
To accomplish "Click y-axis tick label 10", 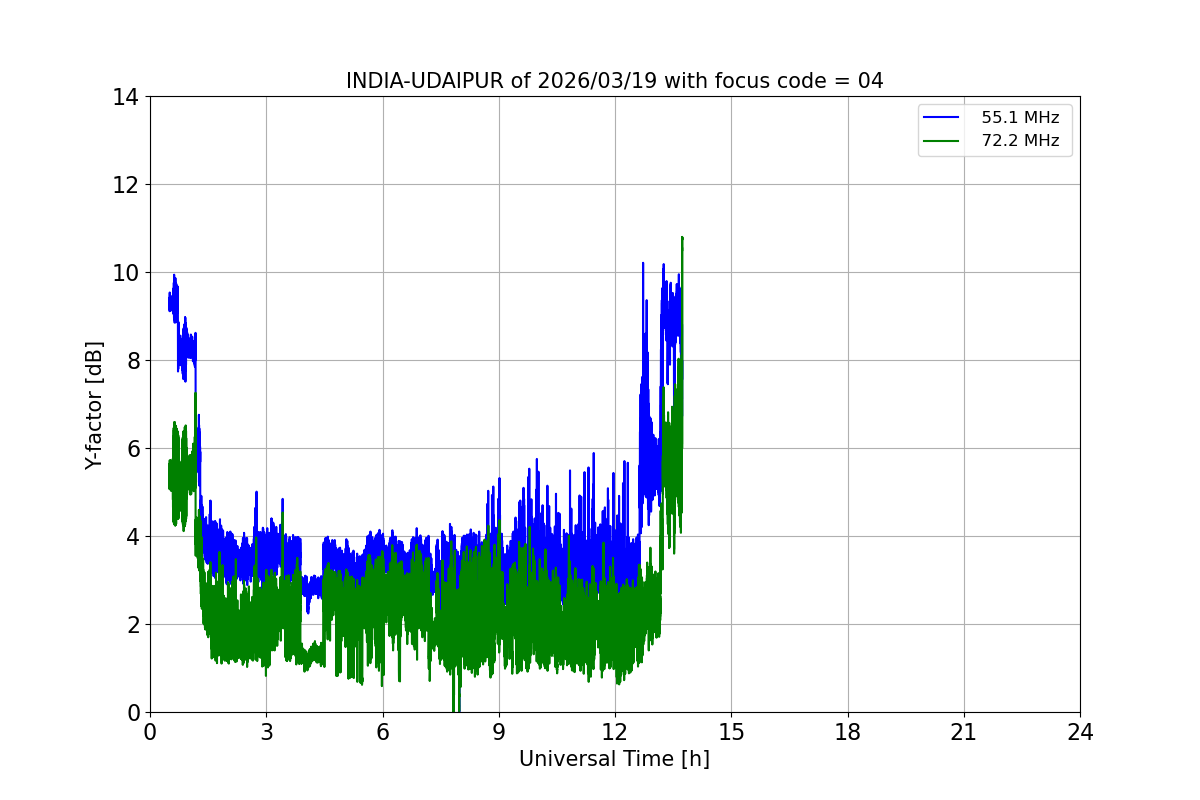I will pyautogui.click(x=125, y=273).
